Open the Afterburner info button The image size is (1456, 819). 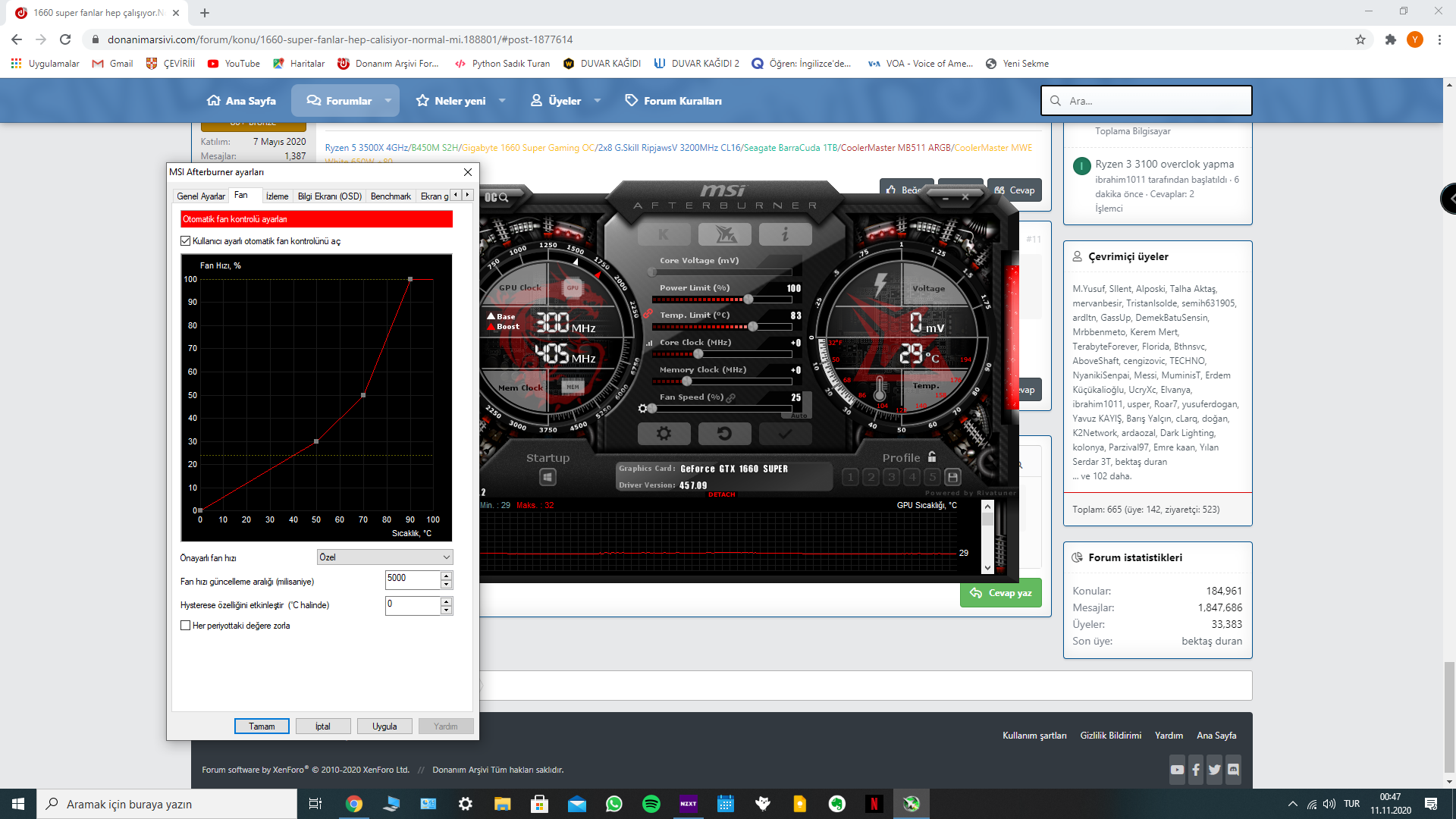pos(785,235)
